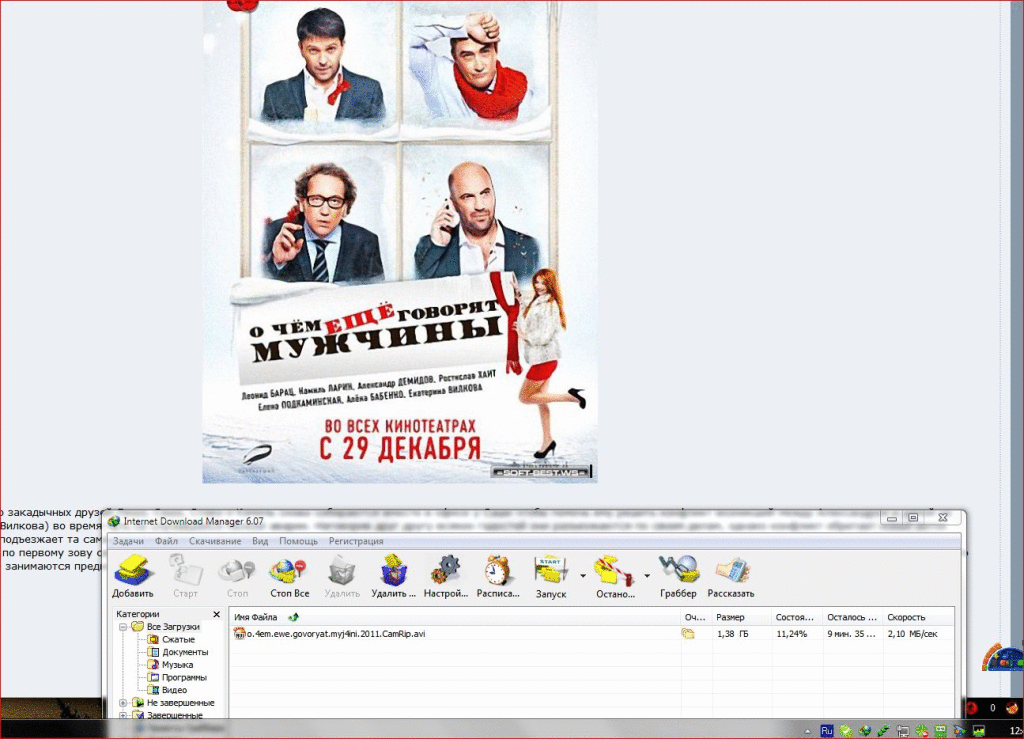Click the greyed Старт toolbar icon

point(185,570)
